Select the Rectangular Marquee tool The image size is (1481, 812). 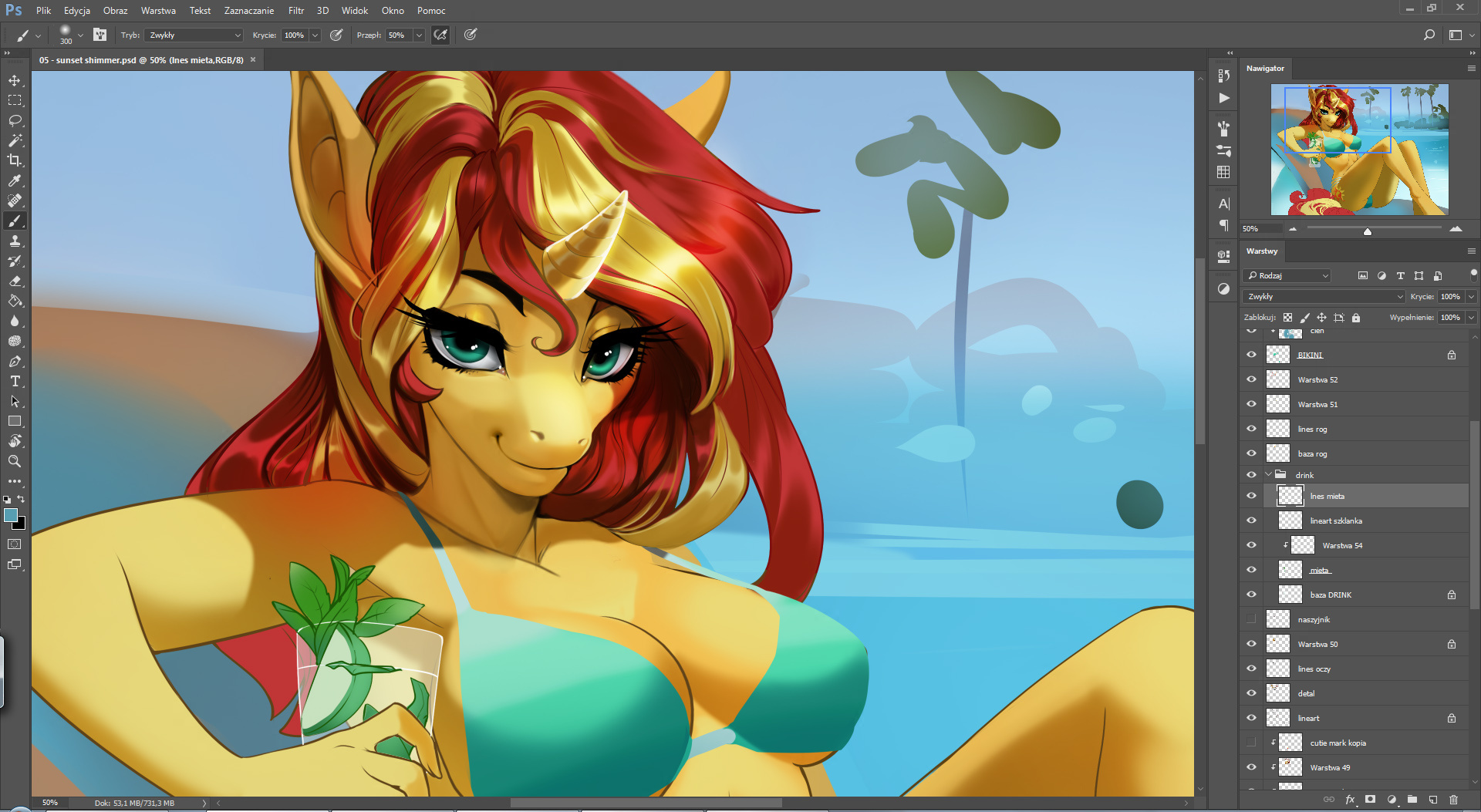click(x=15, y=100)
